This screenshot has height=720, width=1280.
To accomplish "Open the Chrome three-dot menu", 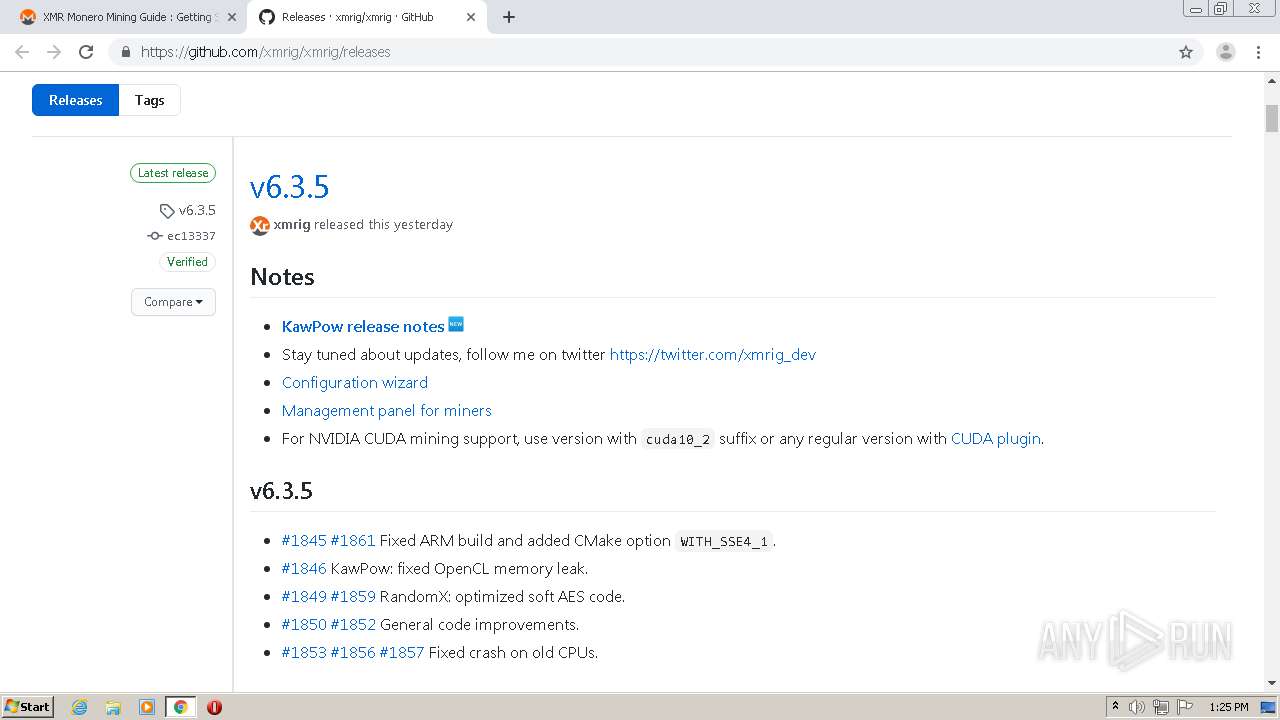I will (1259, 52).
